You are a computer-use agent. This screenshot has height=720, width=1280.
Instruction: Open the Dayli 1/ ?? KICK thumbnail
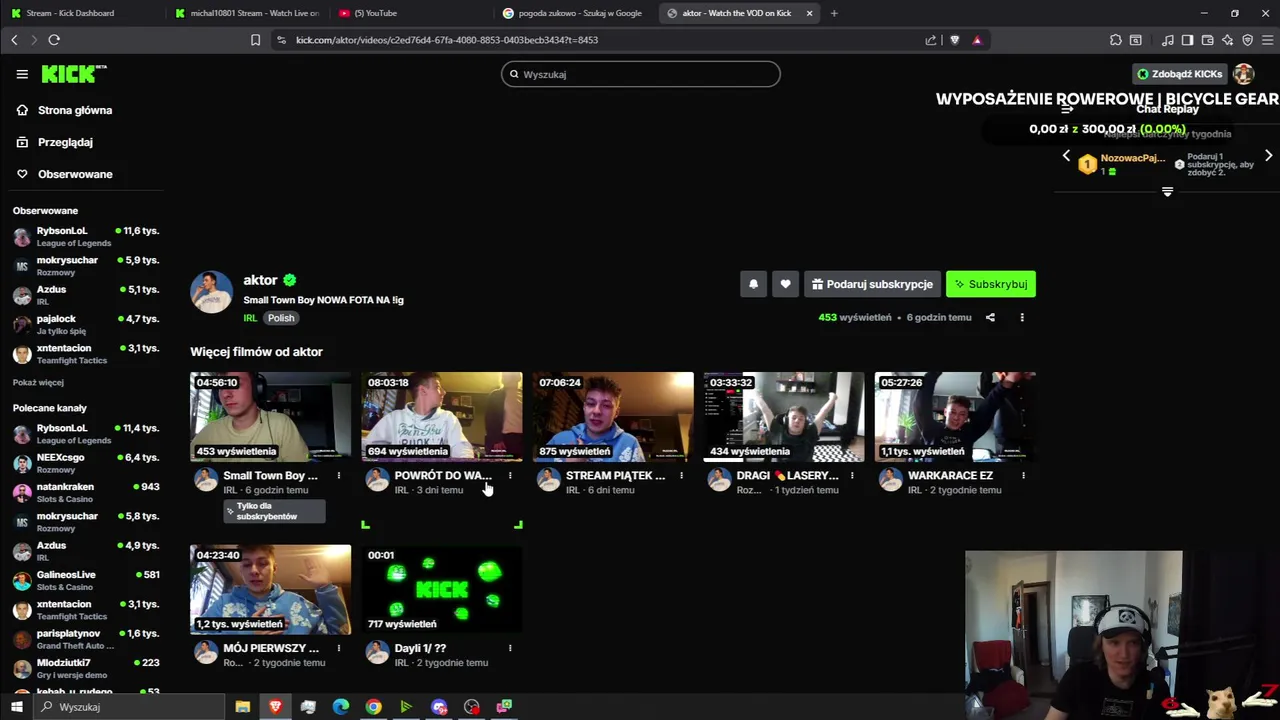[x=442, y=589]
